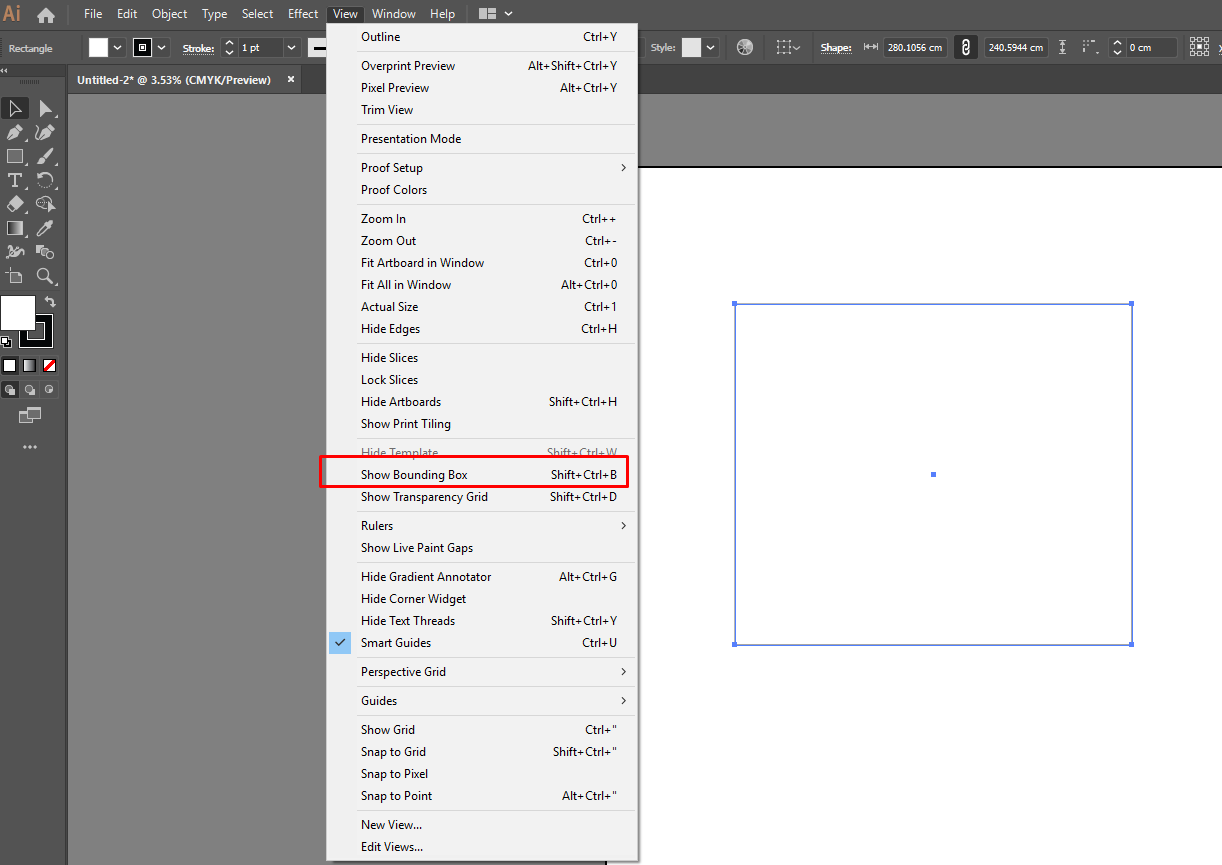Open the Style dropdown

(711, 47)
